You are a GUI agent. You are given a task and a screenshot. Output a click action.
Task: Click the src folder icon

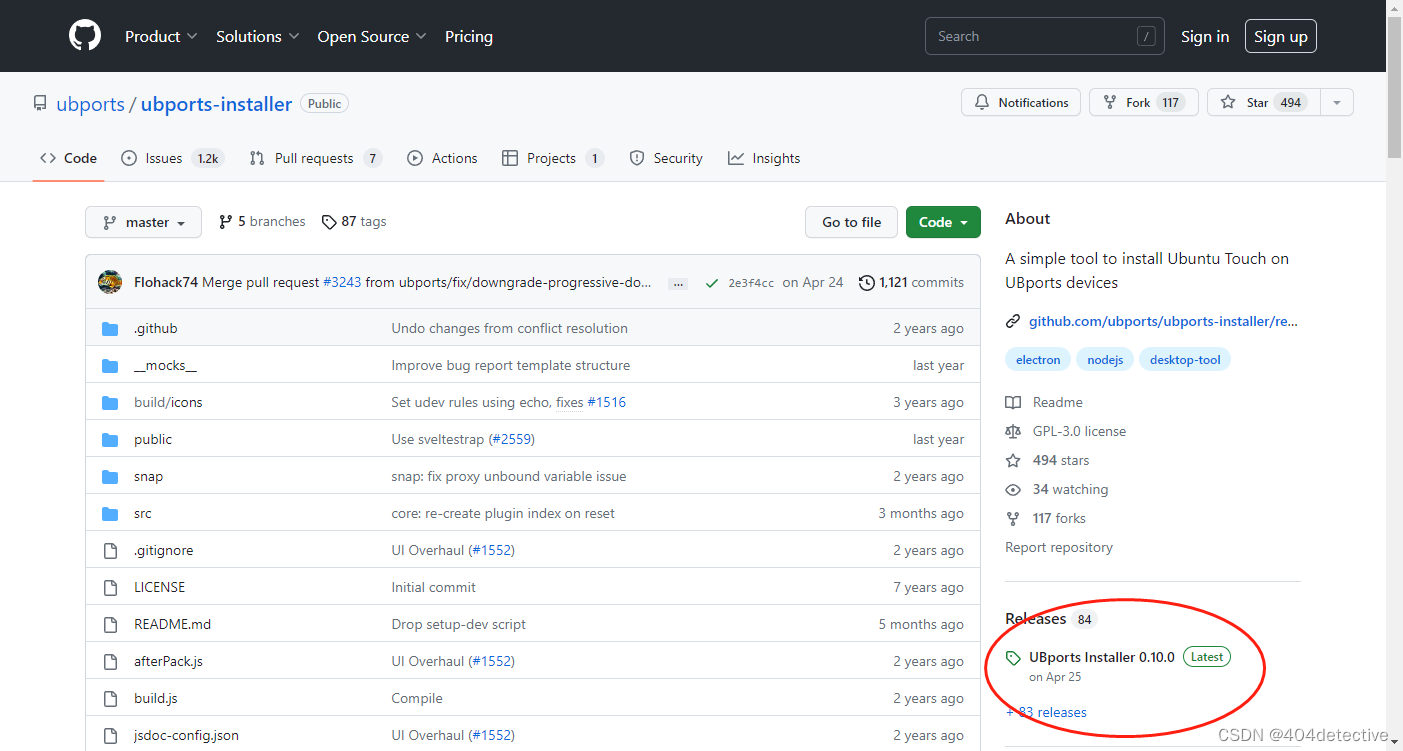click(x=110, y=513)
